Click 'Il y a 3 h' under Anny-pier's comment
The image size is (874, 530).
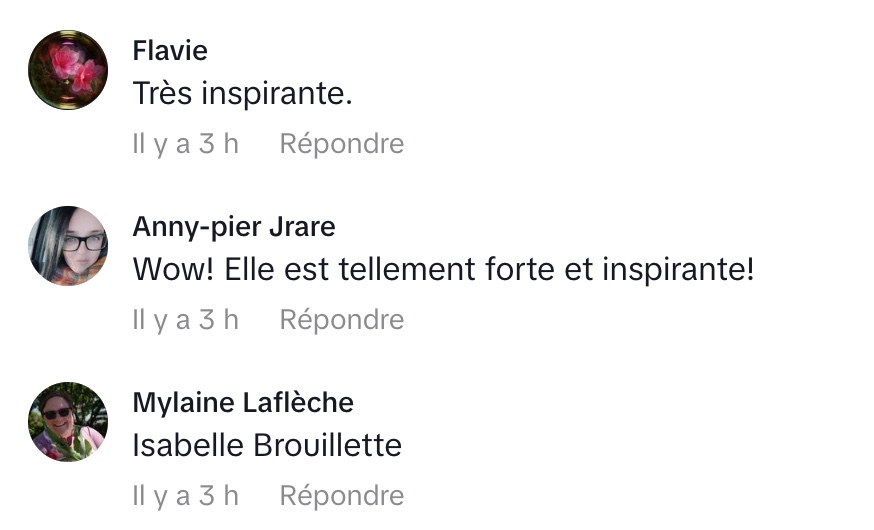(x=186, y=320)
